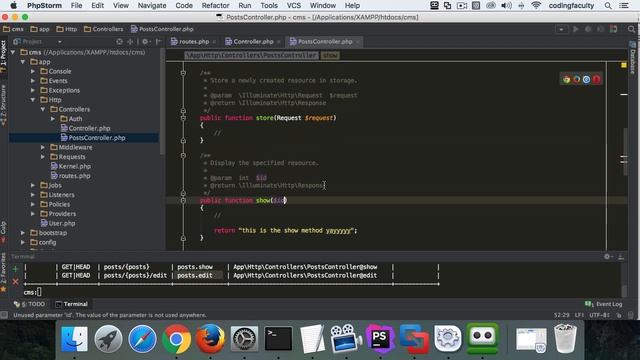This screenshot has width=640, height=360.
Task: Click the Controllers breadcrumb in navigation bar
Action: (104, 29)
